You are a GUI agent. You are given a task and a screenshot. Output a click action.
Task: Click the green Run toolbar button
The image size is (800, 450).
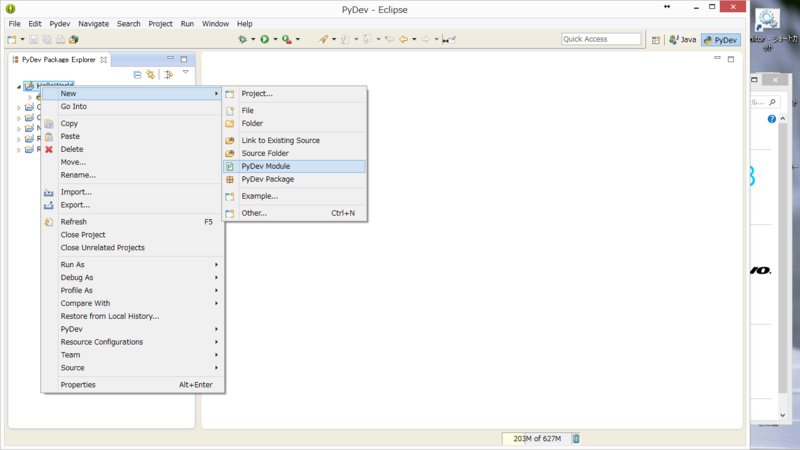(264, 39)
